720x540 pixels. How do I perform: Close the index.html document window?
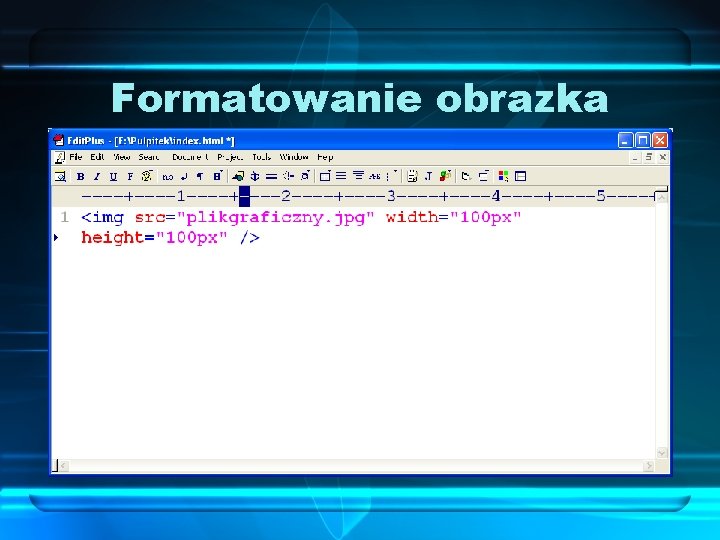663,158
